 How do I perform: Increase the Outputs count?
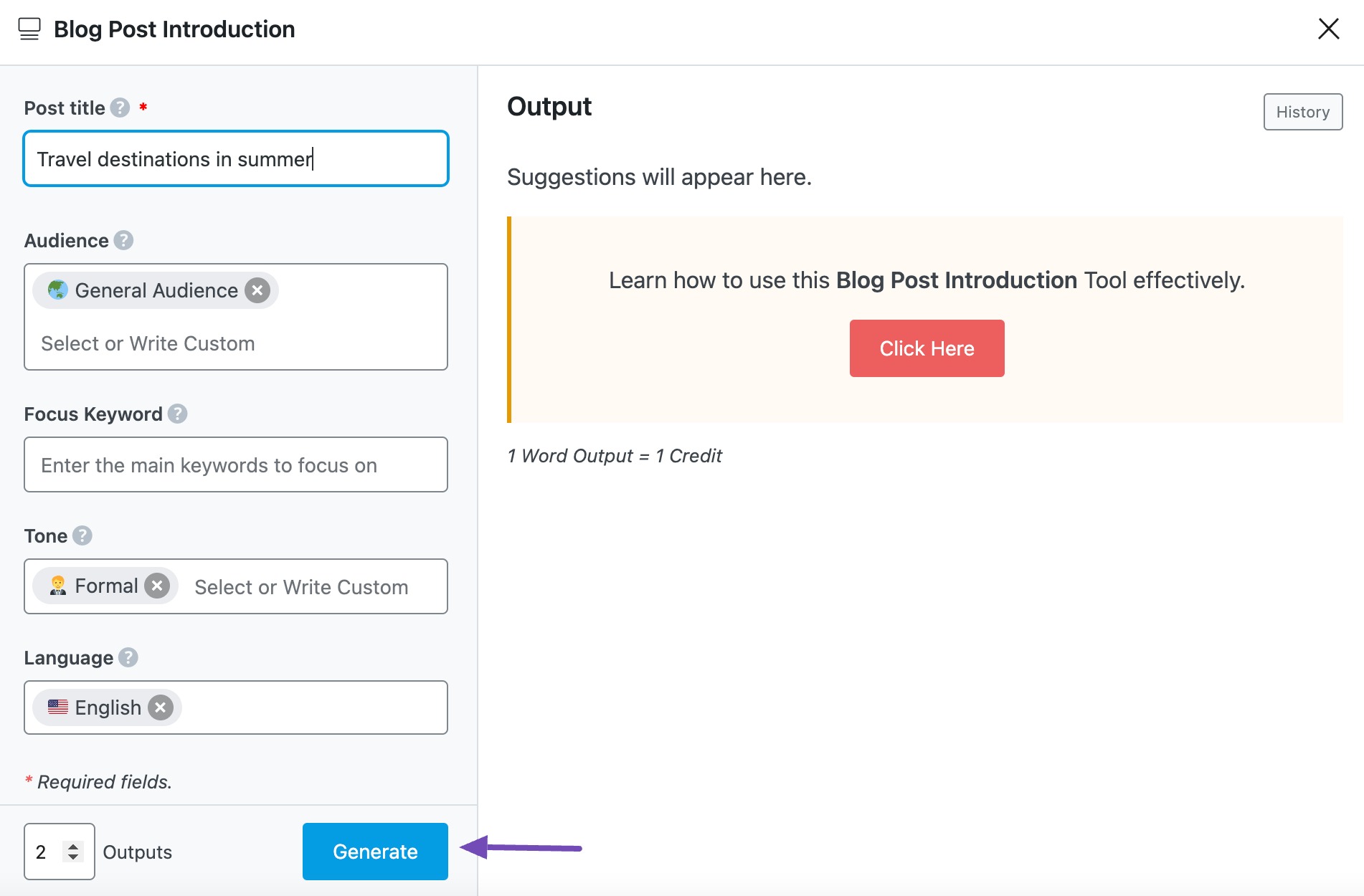[74, 844]
